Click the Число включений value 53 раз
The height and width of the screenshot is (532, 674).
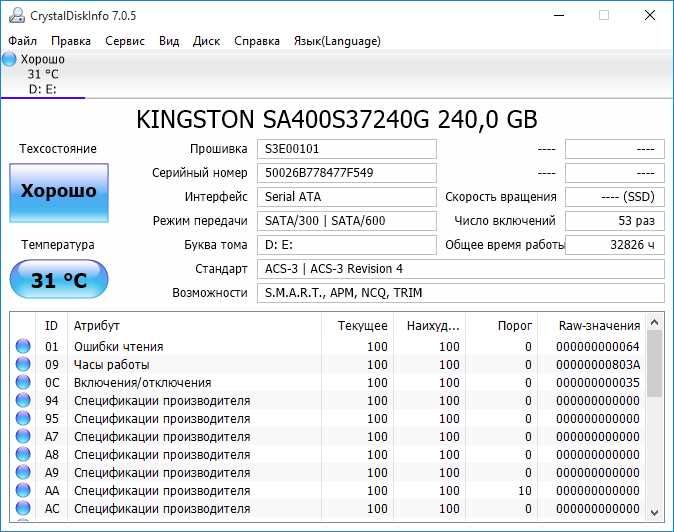pyautogui.click(x=615, y=221)
